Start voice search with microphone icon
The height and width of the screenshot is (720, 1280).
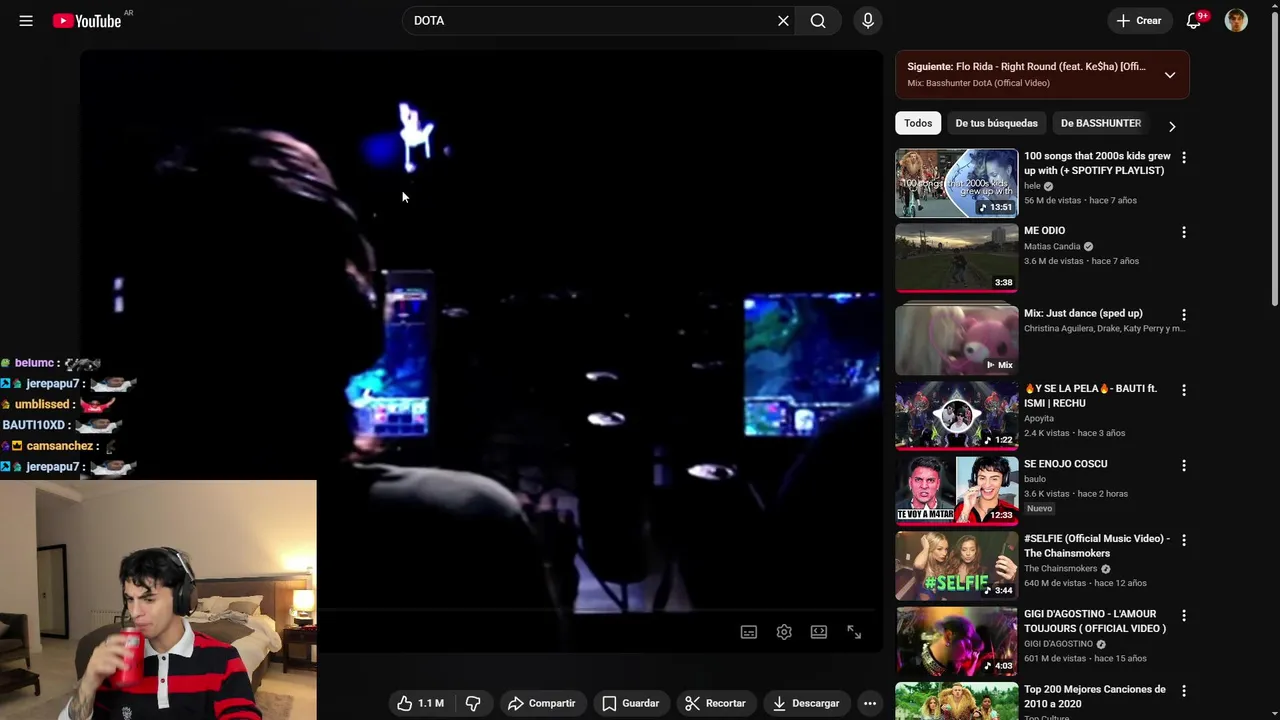(x=868, y=20)
